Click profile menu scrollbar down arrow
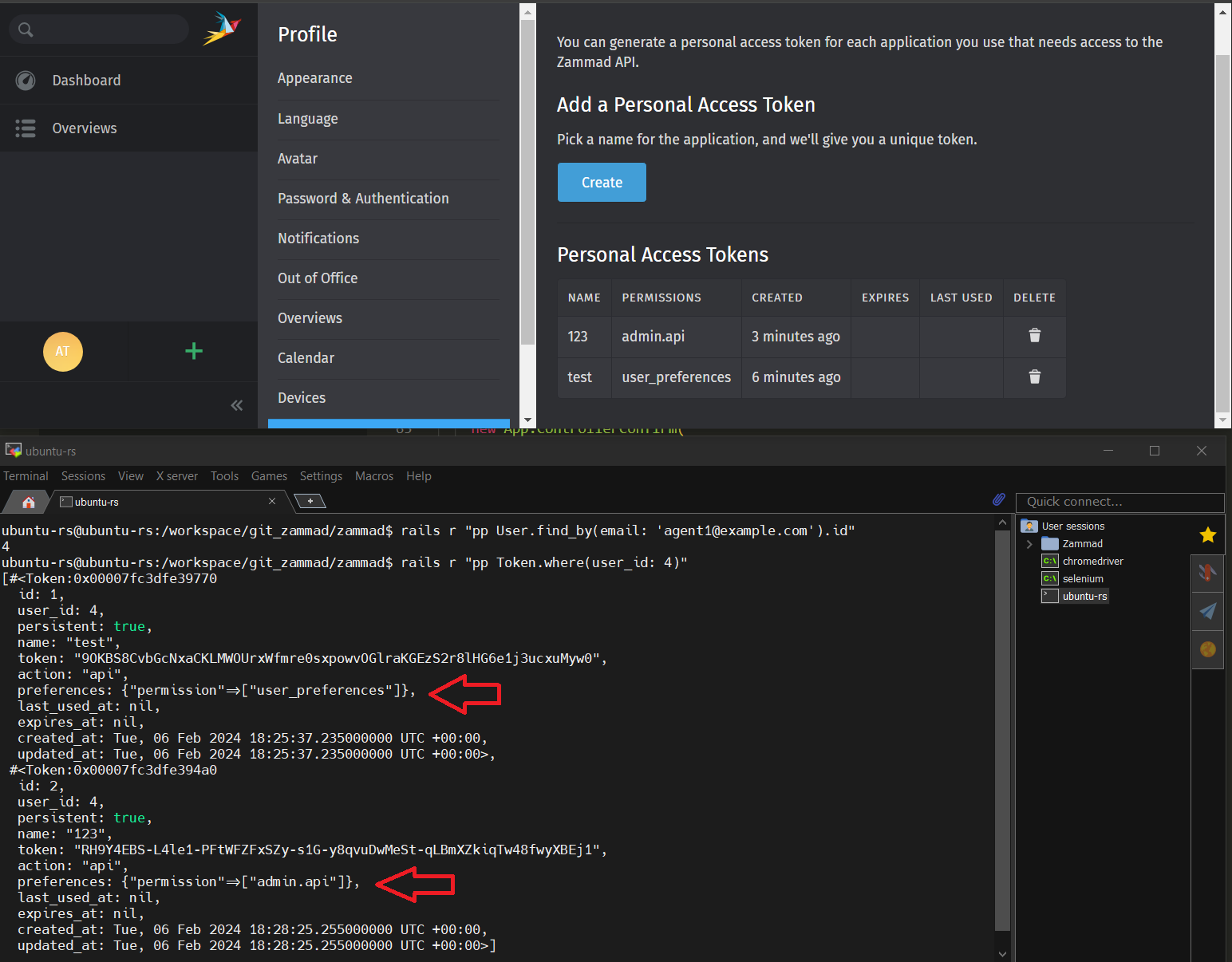The height and width of the screenshot is (962, 1232). pyautogui.click(x=527, y=420)
